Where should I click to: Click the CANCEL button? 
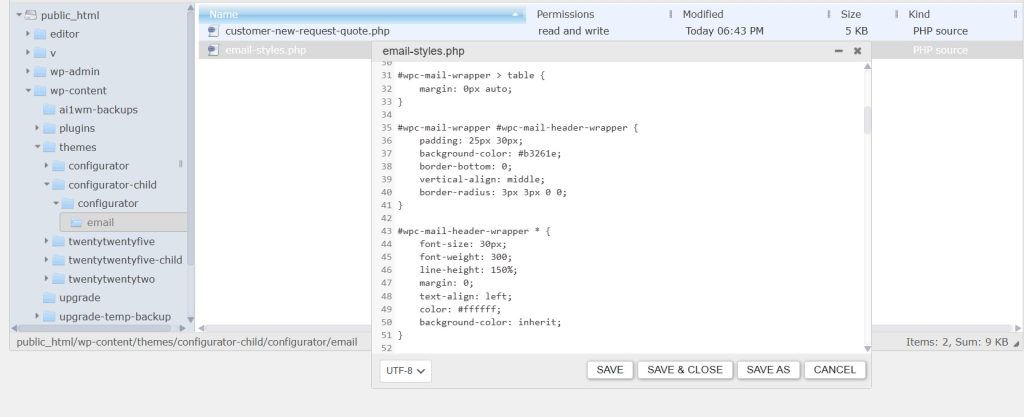(x=835, y=370)
